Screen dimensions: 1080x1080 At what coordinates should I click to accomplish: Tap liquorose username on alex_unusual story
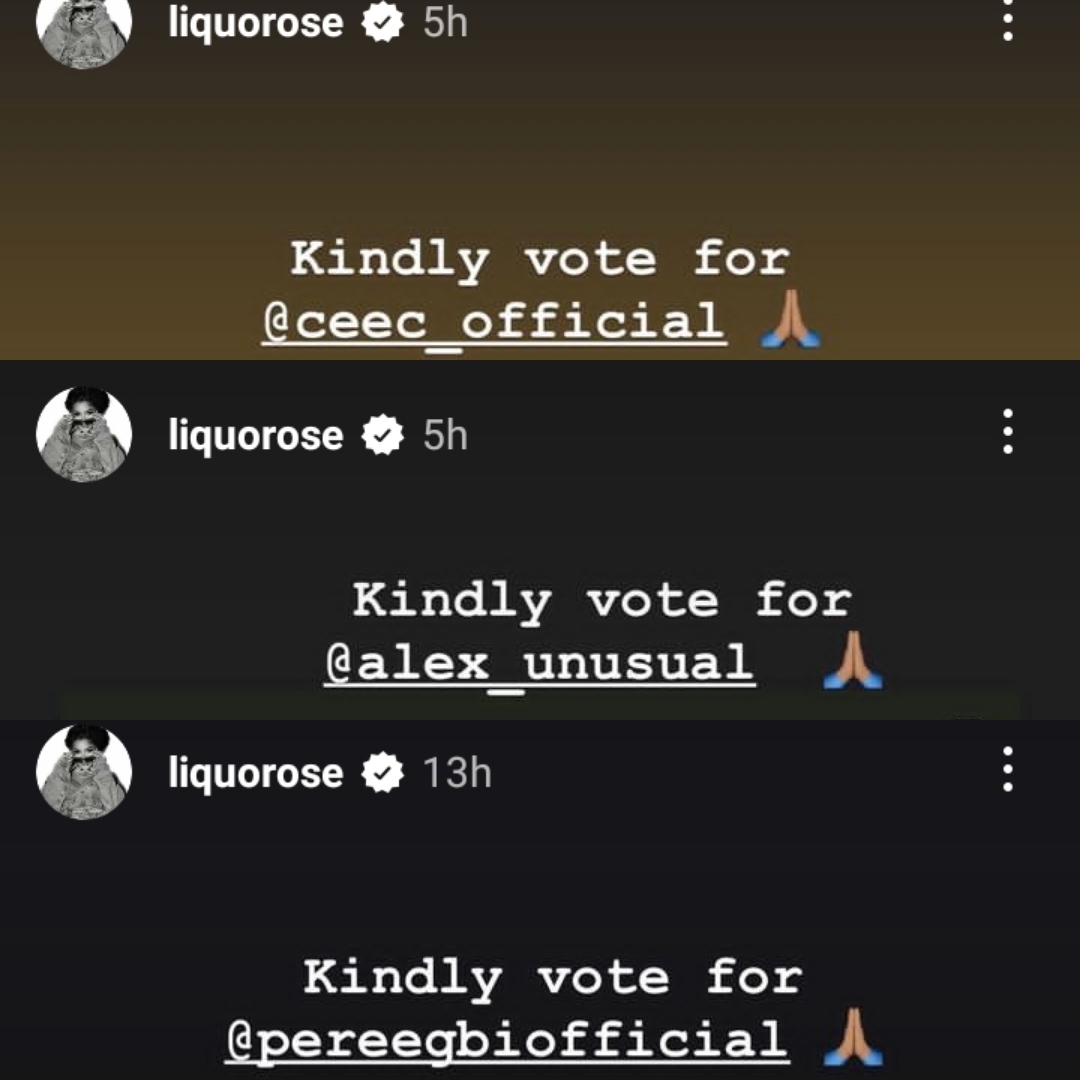tap(256, 435)
